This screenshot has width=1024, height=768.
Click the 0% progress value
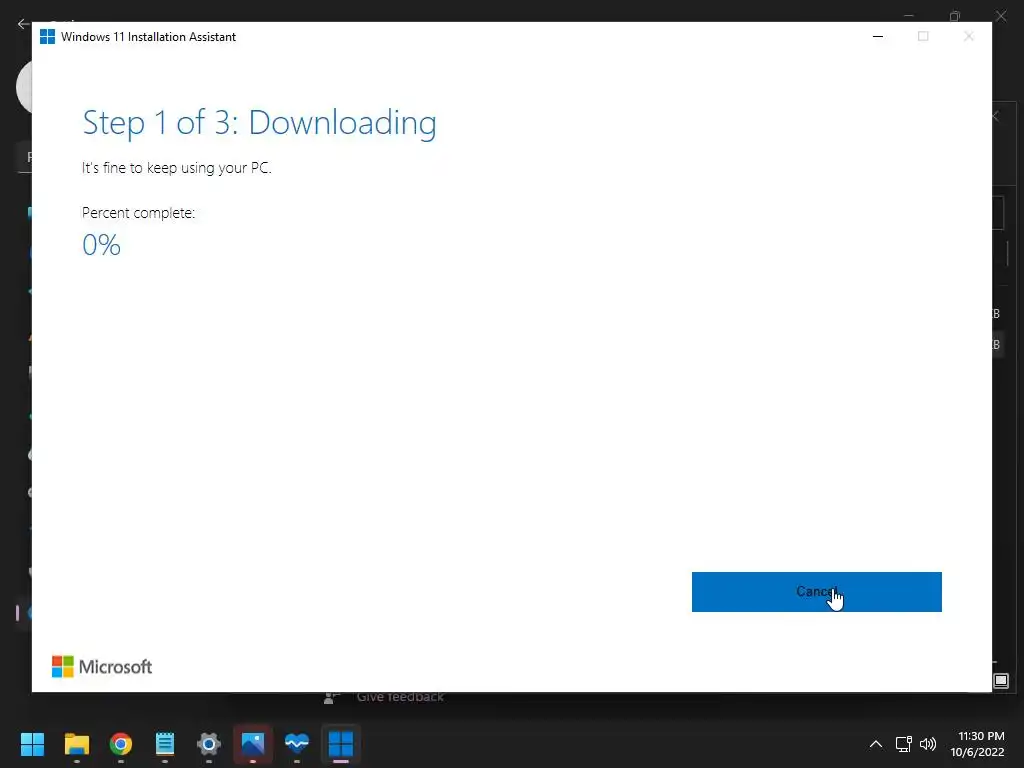tap(101, 245)
